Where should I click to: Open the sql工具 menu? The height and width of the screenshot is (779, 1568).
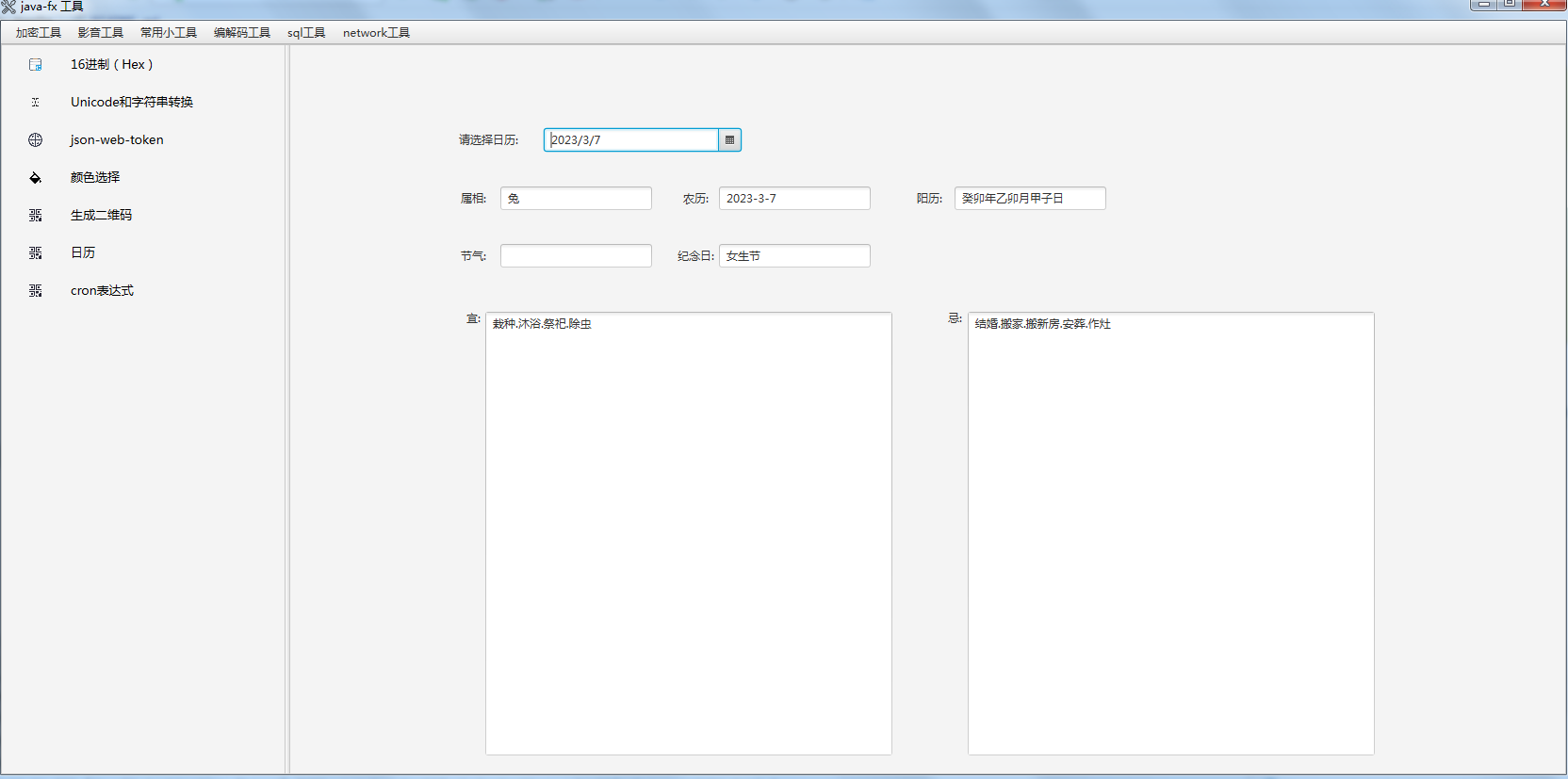click(x=306, y=33)
